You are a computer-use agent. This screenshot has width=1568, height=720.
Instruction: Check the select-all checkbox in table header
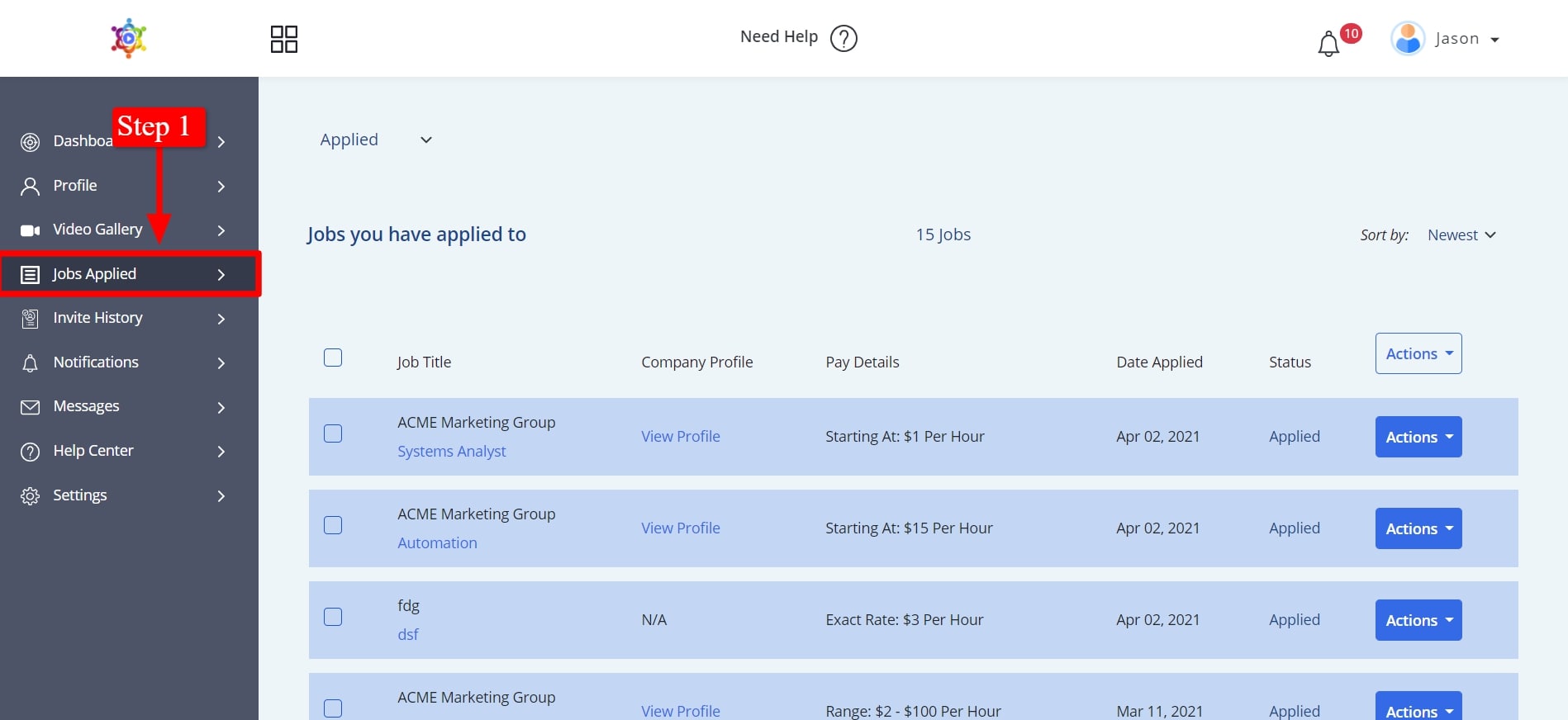[x=333, y=358]
